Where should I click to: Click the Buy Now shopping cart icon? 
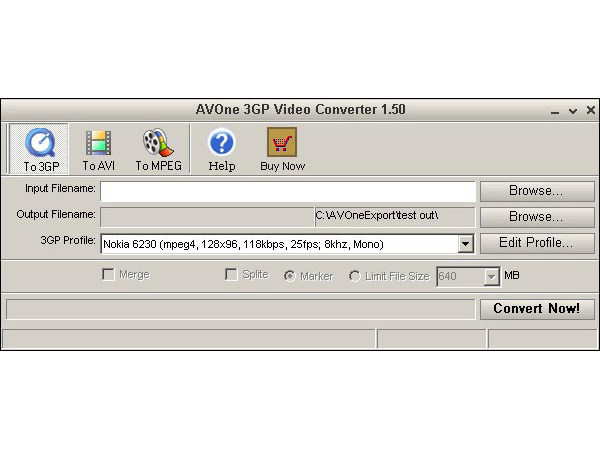click(x=282, y=149)
